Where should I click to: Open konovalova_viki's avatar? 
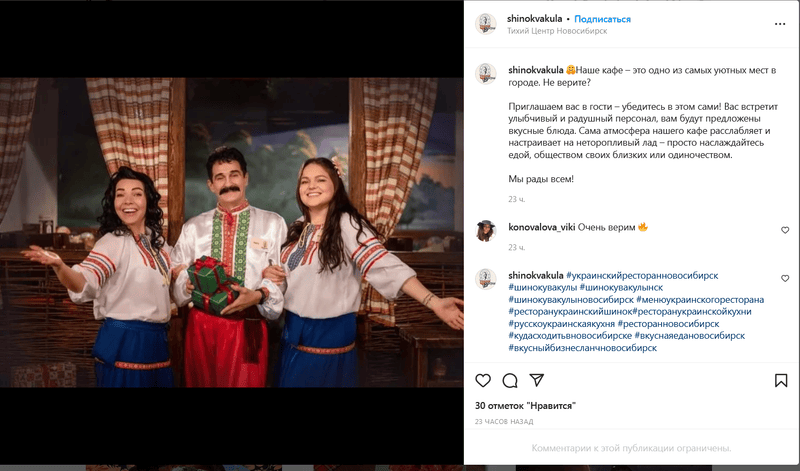pyautogui.click(x=486, y=231)
